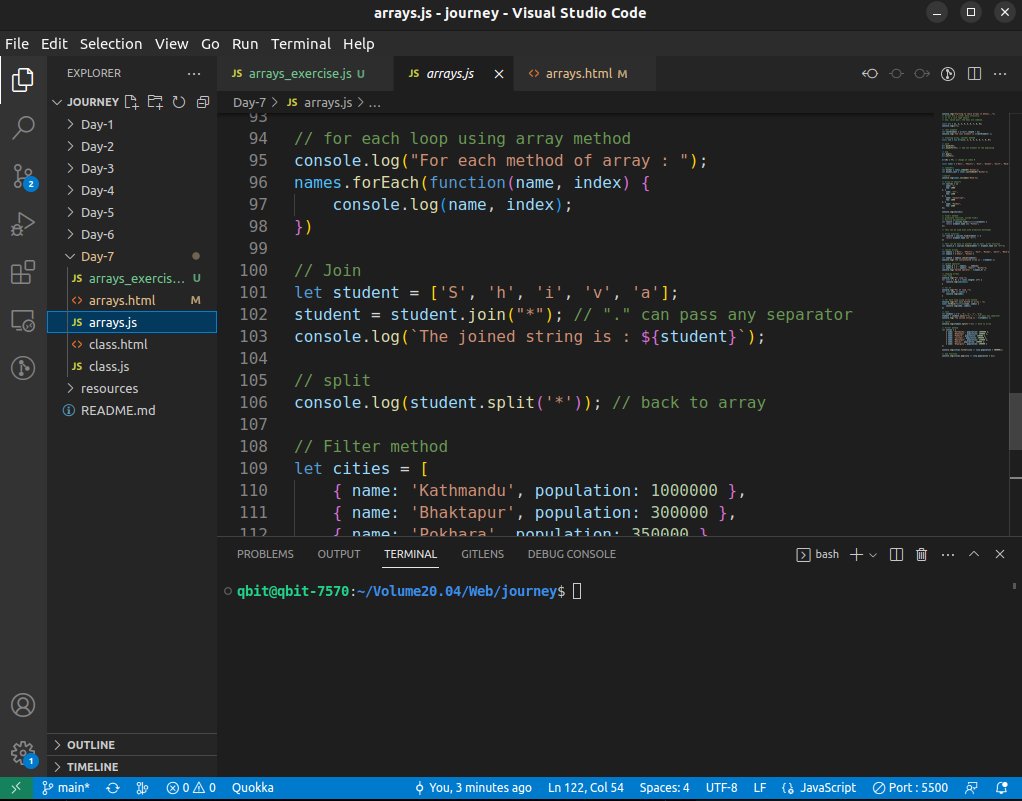Click the main* branch in status bar
Viewport: 1022px width, 801px height.
pos(66,788)
